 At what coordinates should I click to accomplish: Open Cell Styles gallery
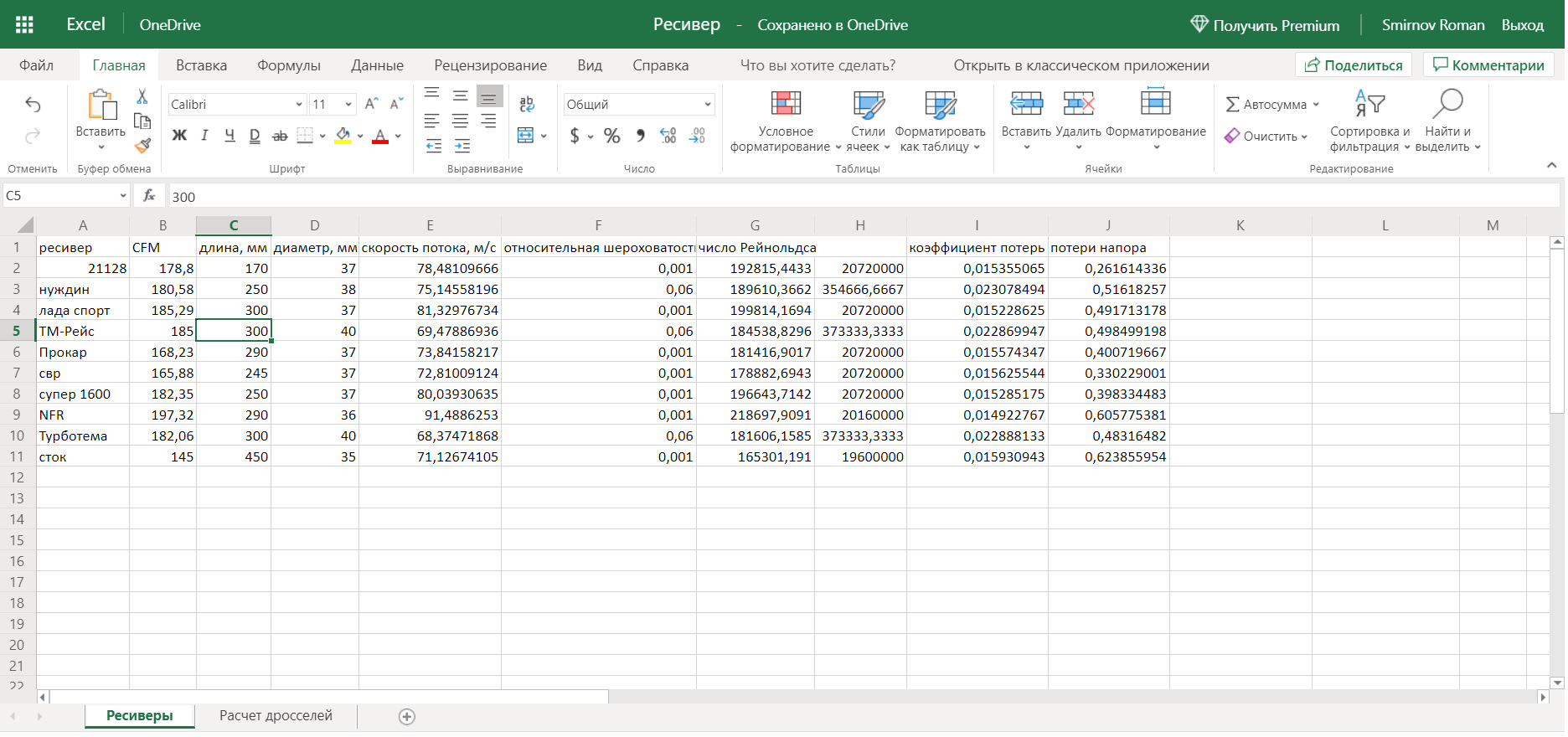click(869, 121)
